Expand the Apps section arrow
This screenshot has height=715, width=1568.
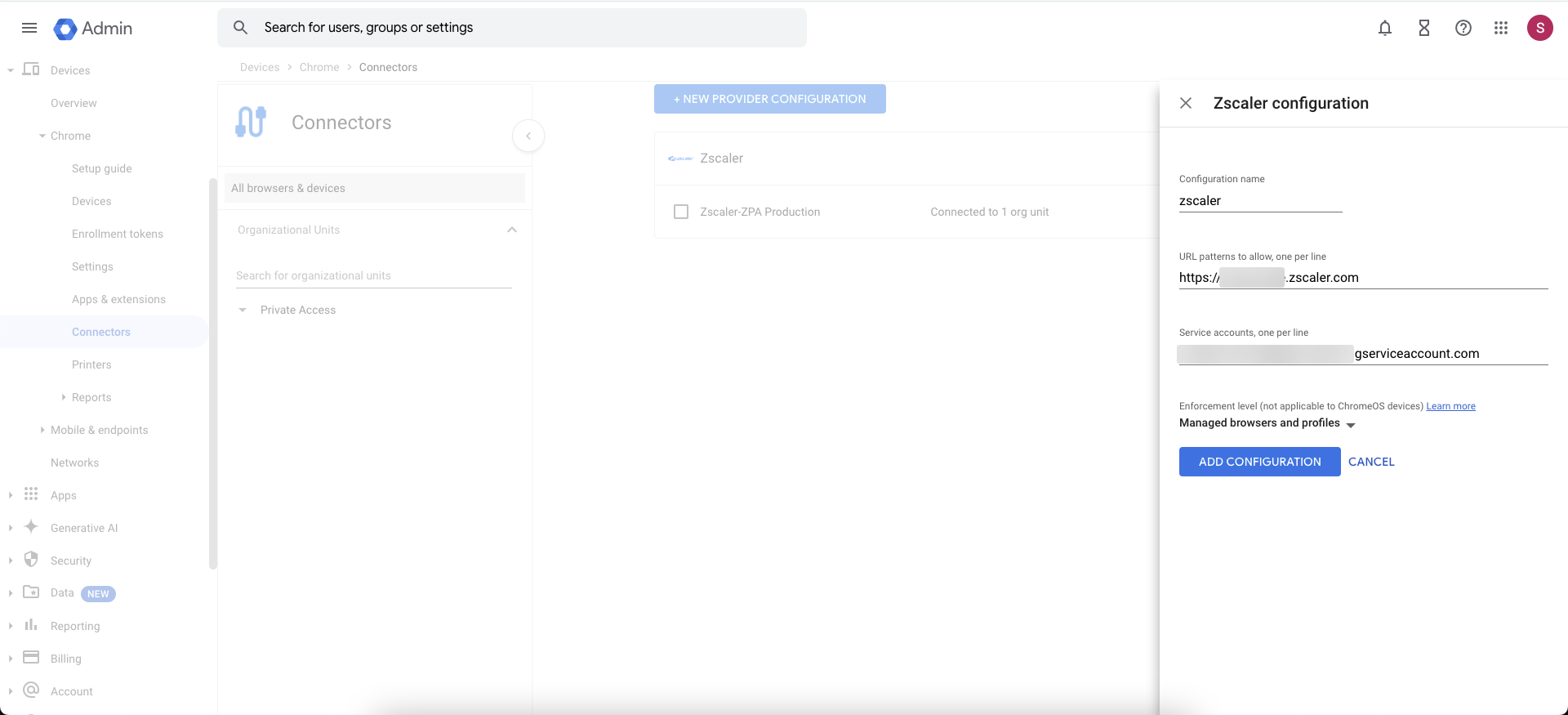[11, 495]
